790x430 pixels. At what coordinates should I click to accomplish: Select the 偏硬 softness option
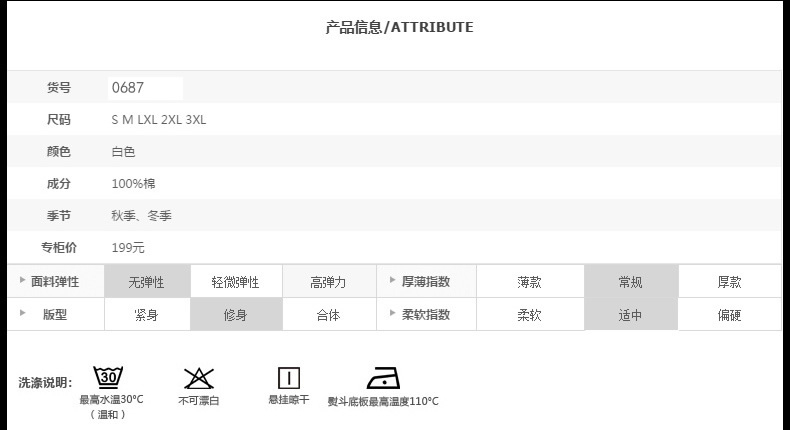730,315
